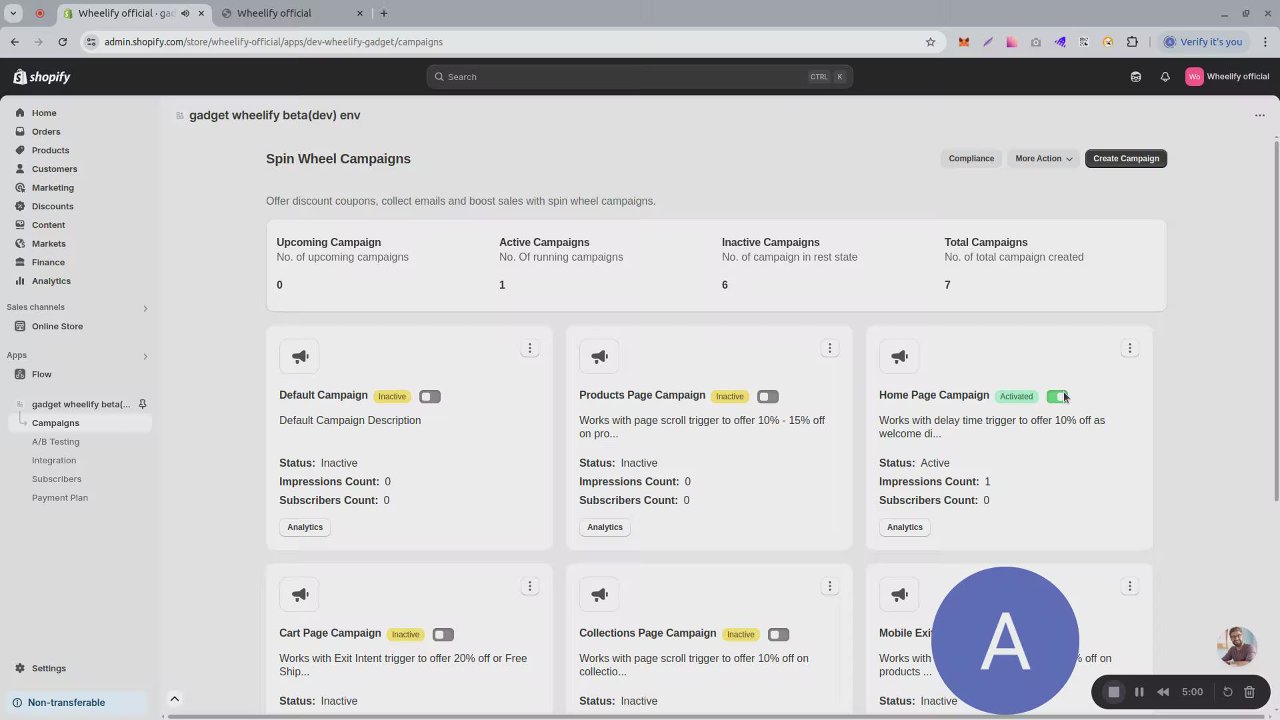The height and width of the screenshot is (720, 1280).
Task: Open the Shopify notifications bell
Action: click(1165, 77)
